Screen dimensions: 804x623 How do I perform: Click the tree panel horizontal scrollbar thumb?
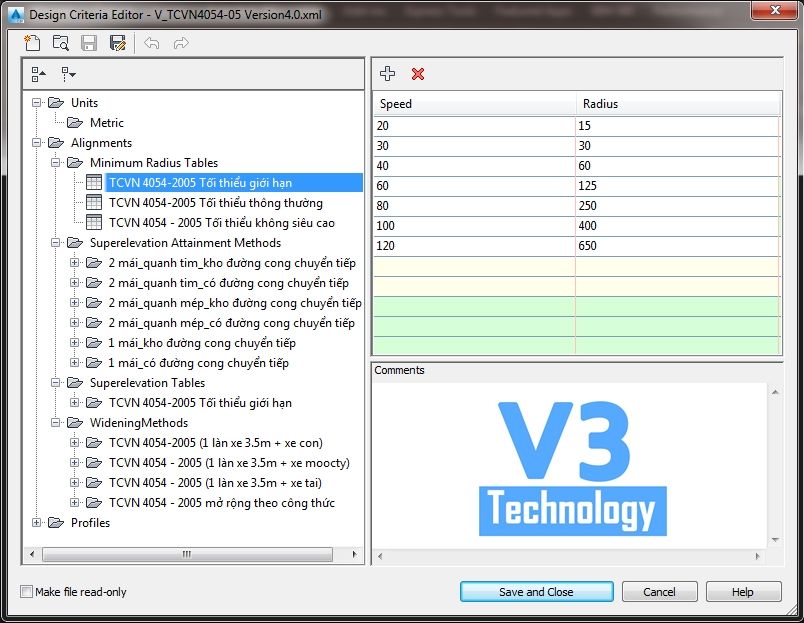coord(187,554)
